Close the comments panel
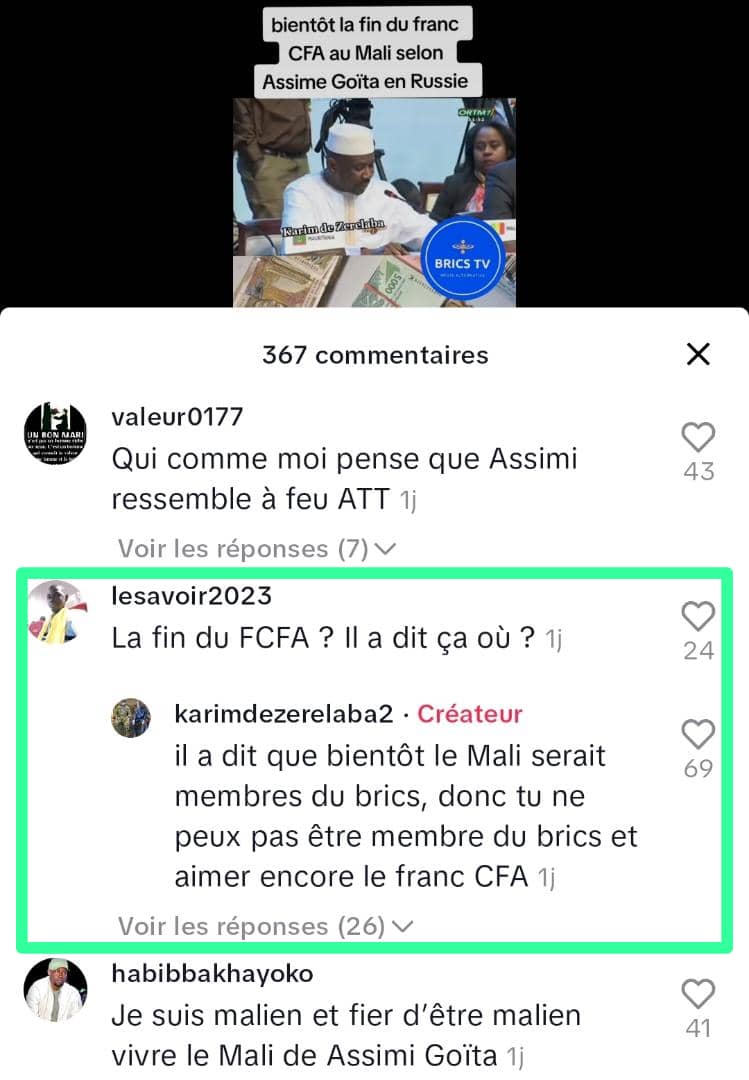Viewport: 749px width, 1080px height. [x=698, y=355]
